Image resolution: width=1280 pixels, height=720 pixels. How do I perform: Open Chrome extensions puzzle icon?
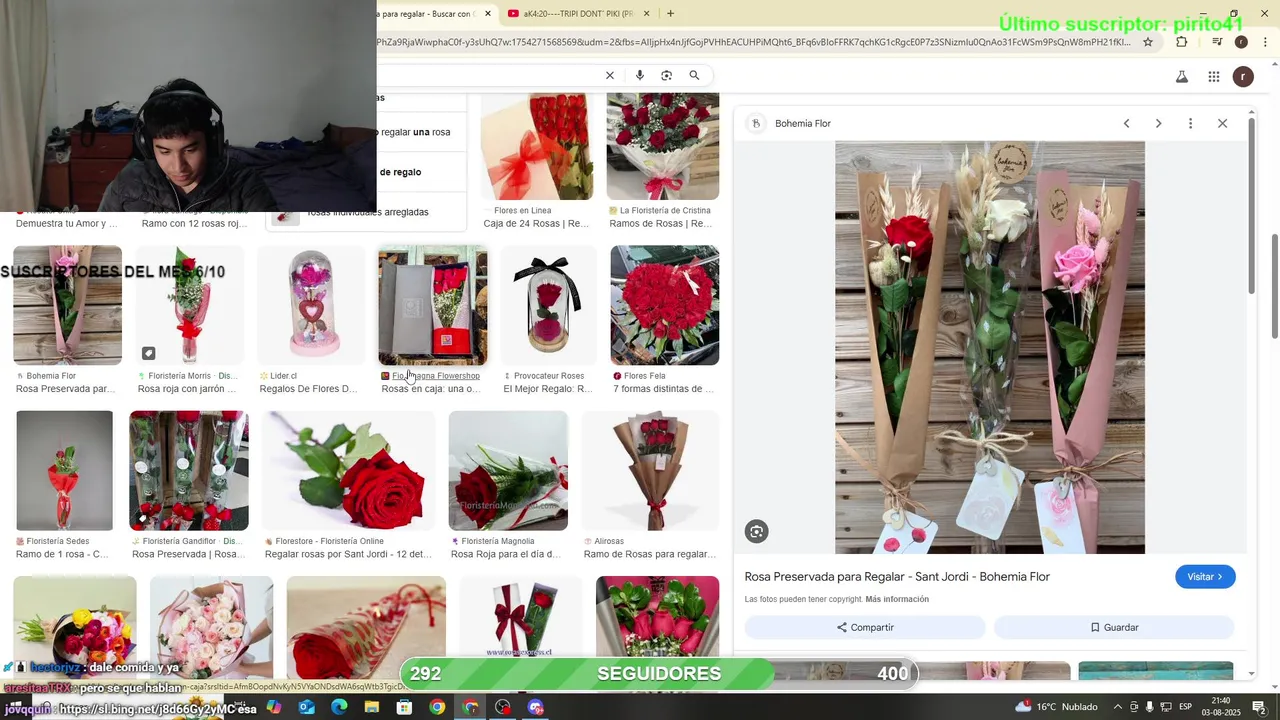click(1181, 42)
